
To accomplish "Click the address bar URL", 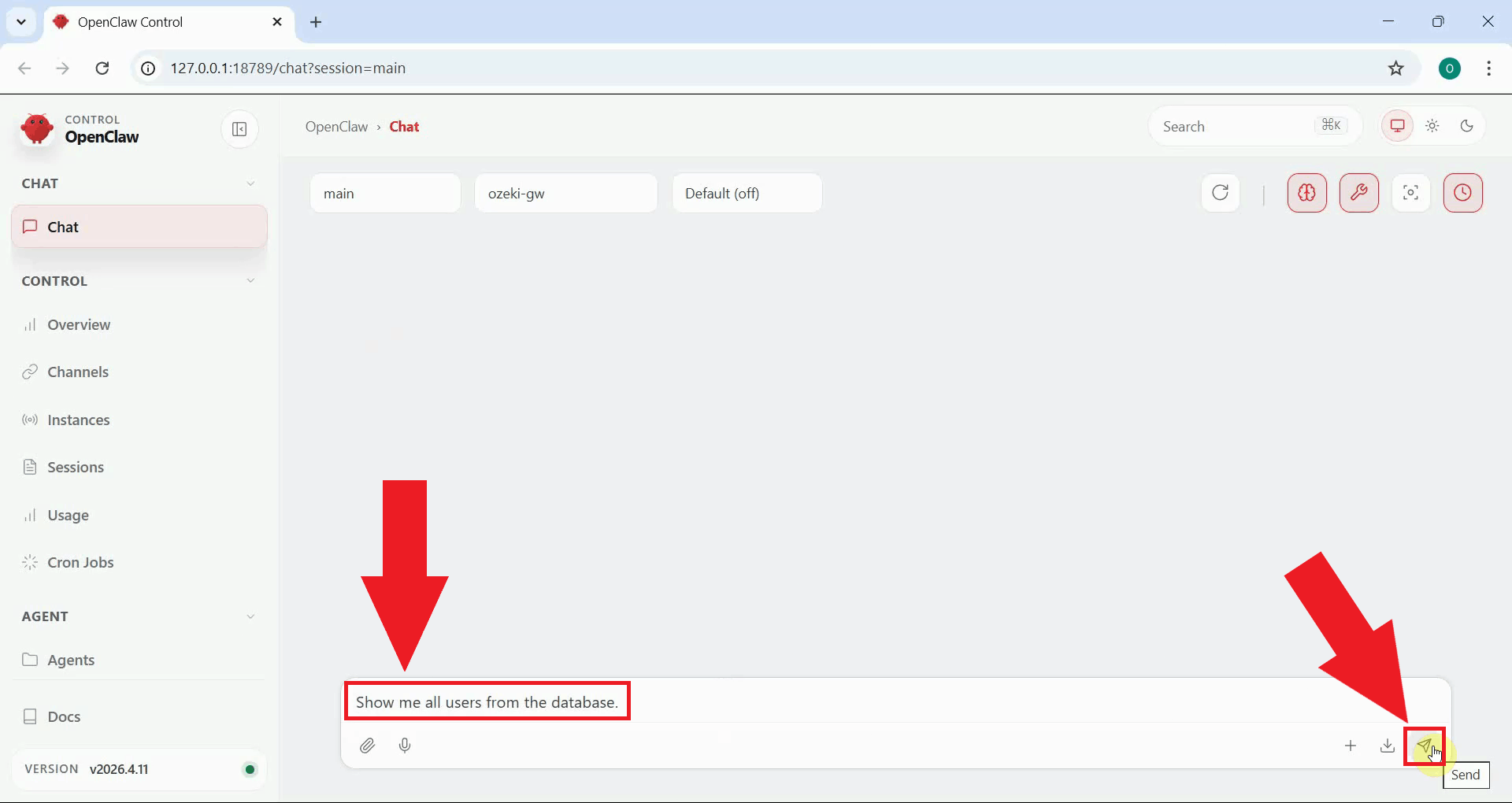I will click(x=288, y=68).
